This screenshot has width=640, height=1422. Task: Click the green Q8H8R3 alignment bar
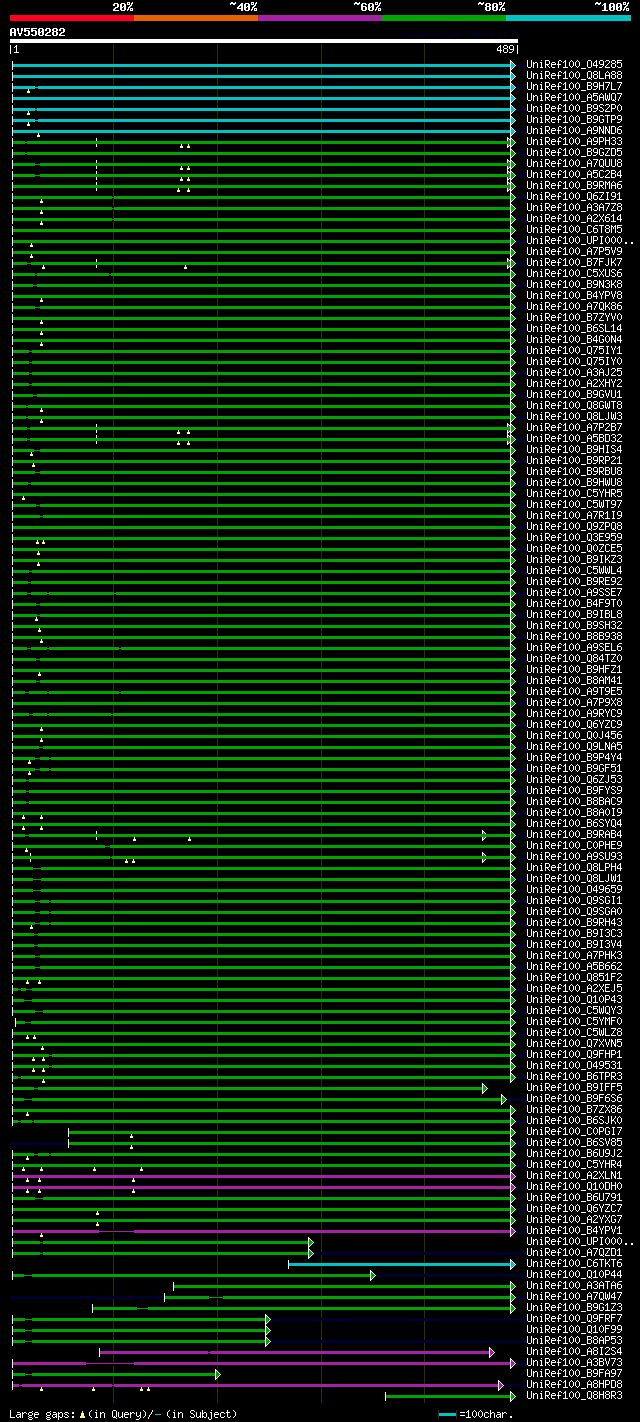(447, 1396)
